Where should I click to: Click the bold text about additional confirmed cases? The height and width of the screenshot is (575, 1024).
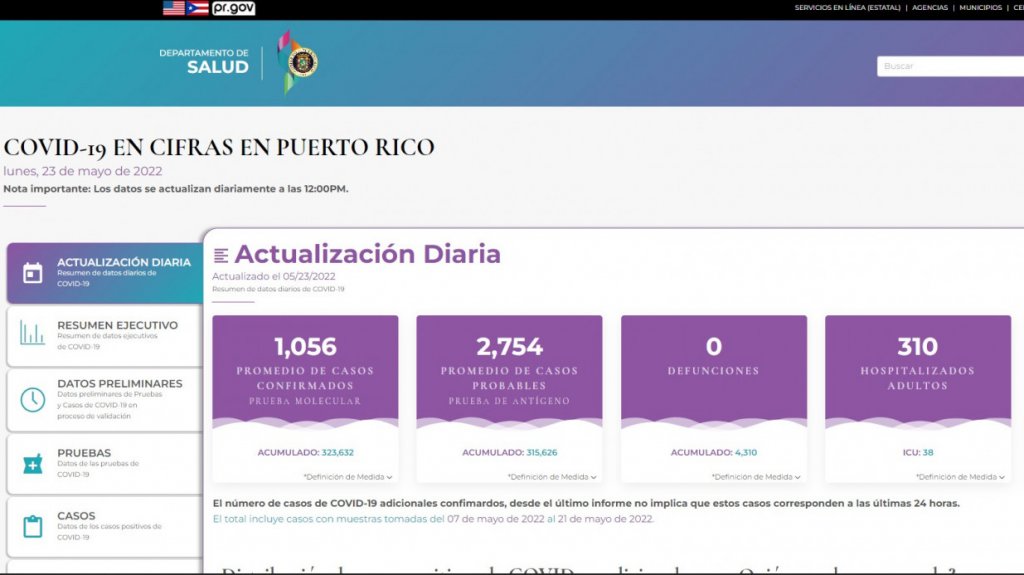click(x=586, y=504)
